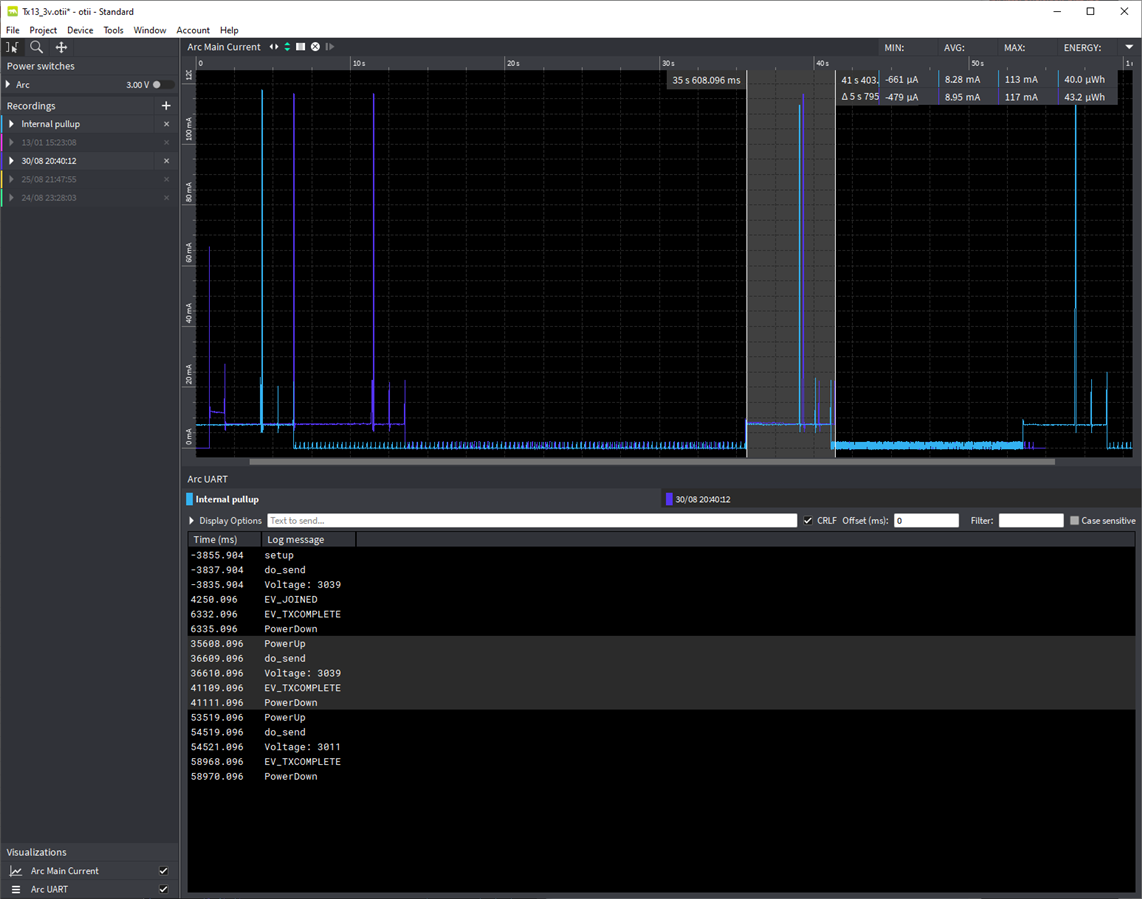Delete the 30/08 20:40:12 recording
The width and height of the screenshot is (1142, 899).
(167, 161)
